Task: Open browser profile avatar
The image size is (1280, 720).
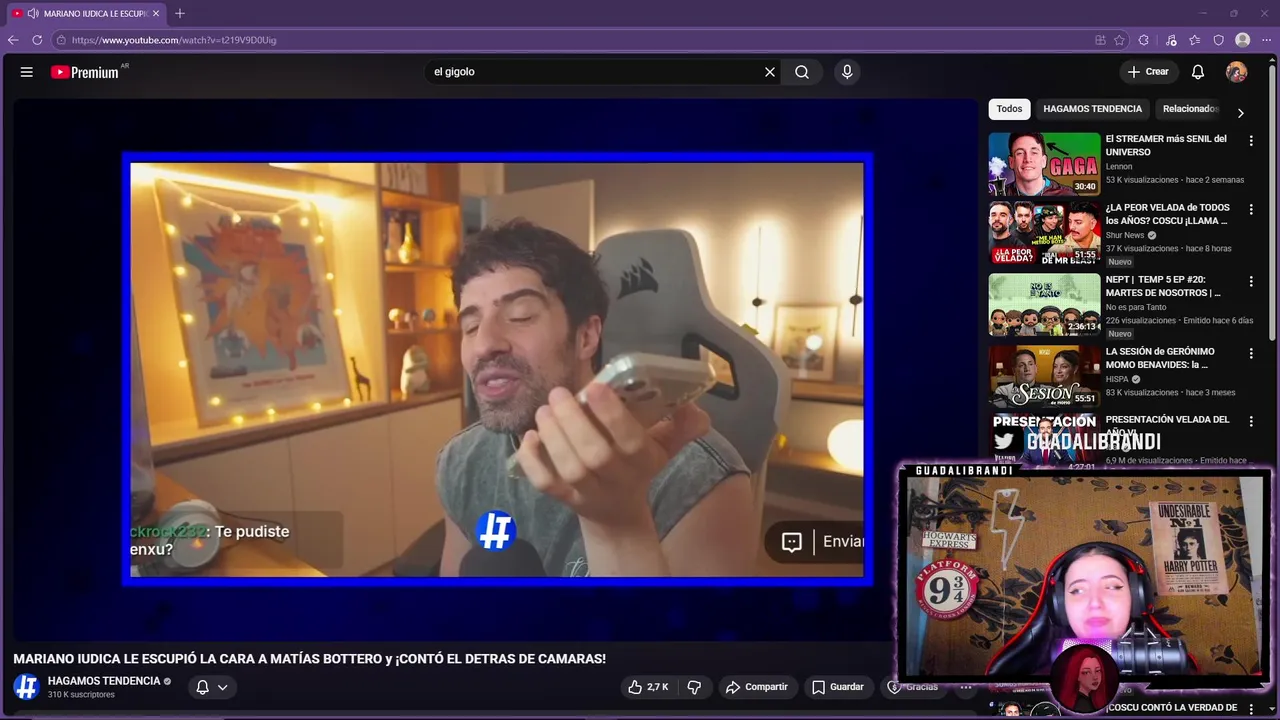Action: (1243, 40)
